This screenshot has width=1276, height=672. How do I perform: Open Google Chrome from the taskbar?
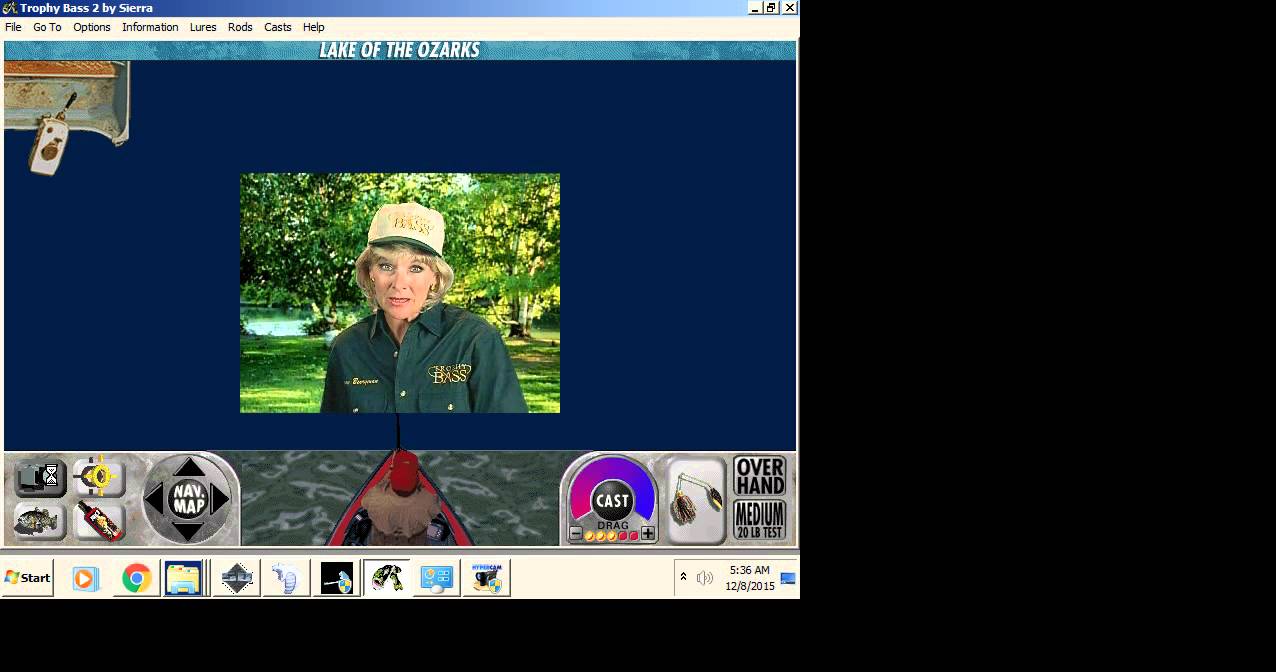tap(136, 578)
